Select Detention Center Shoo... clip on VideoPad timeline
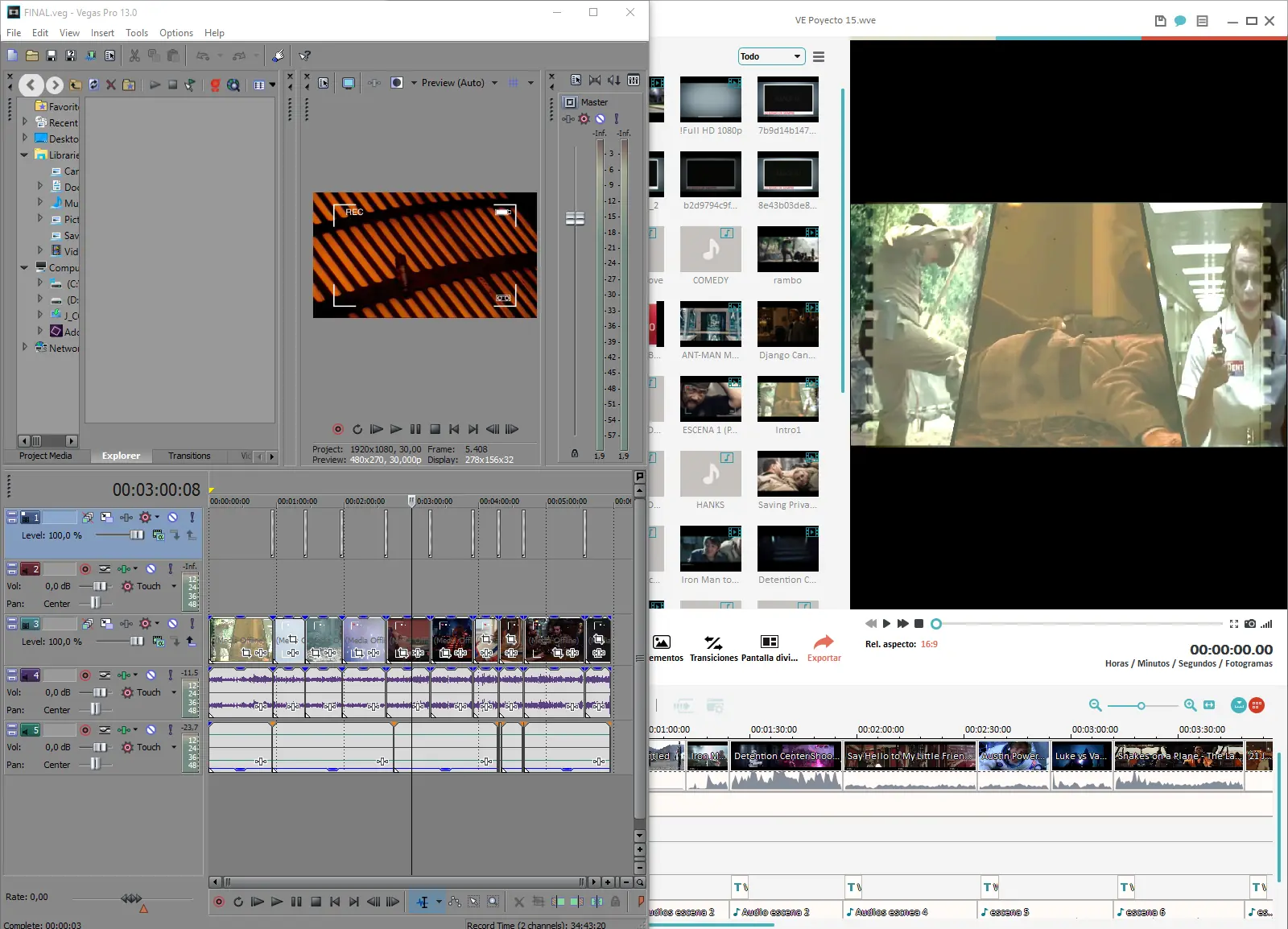 (x=786, y=756)
